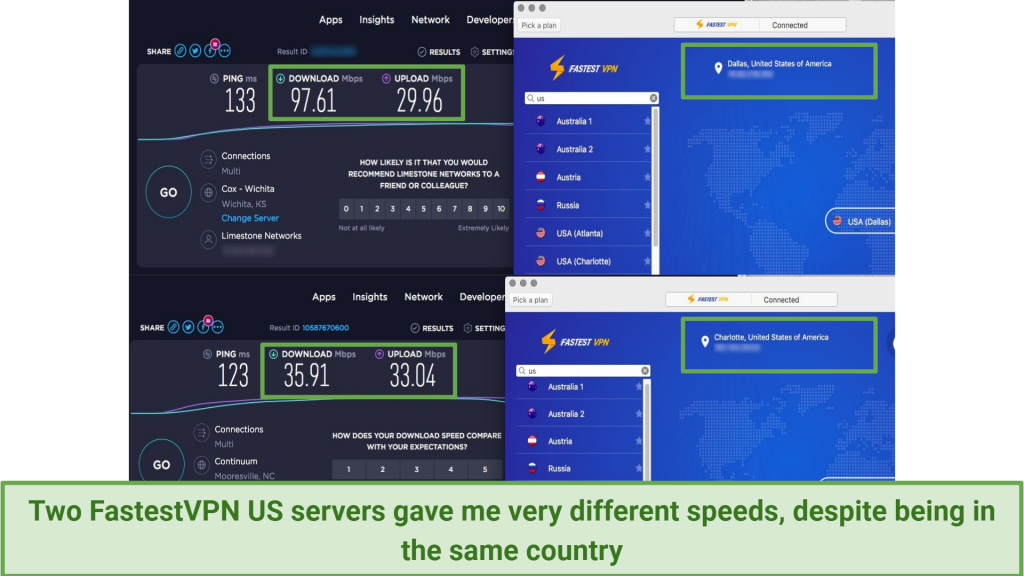The height and width of the screenshot is (576, 1024).
Task: Favorite USA (Atlanta) star in top VPN window
Action: pos(647,233)
